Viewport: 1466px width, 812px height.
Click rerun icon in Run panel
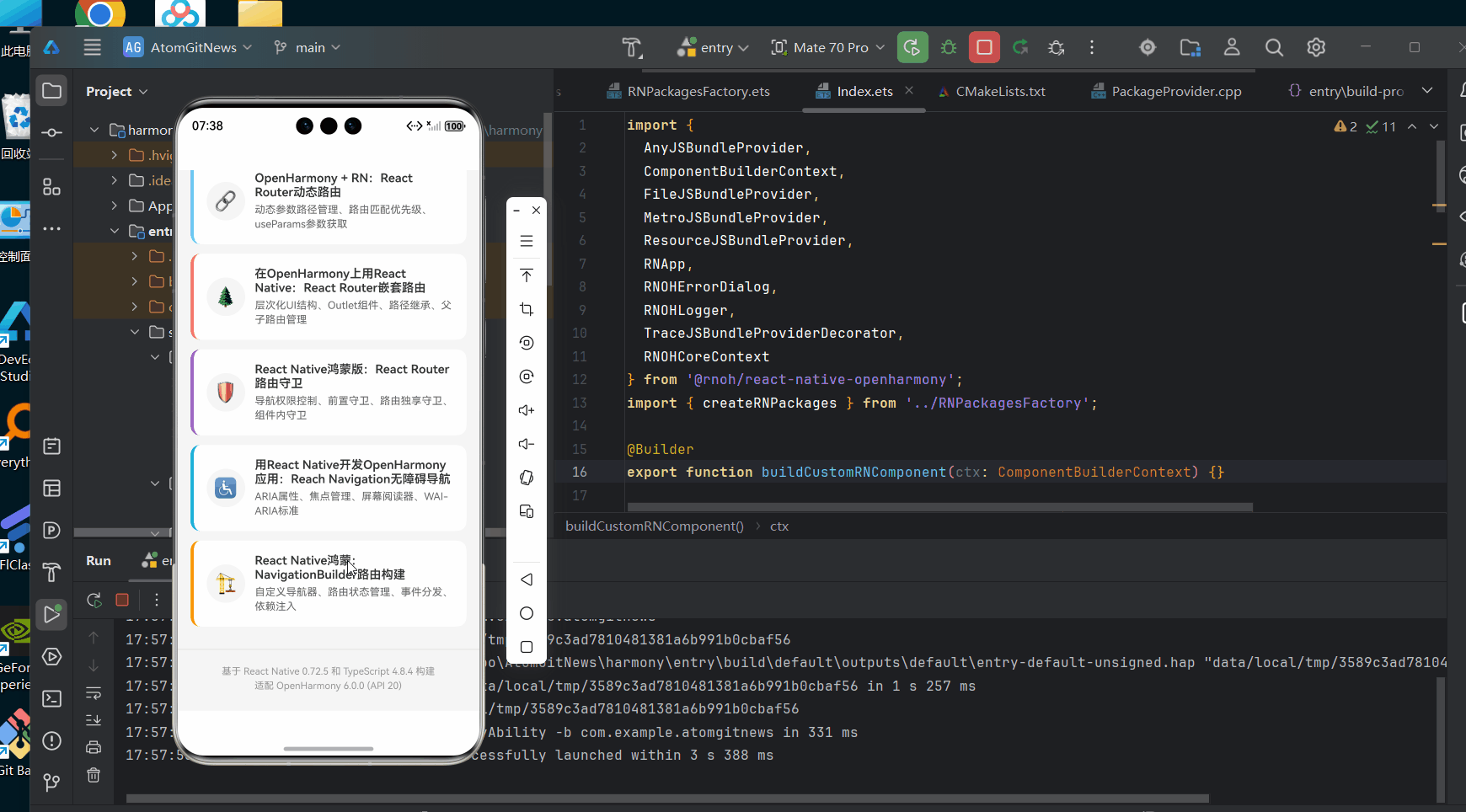[94, 600]
